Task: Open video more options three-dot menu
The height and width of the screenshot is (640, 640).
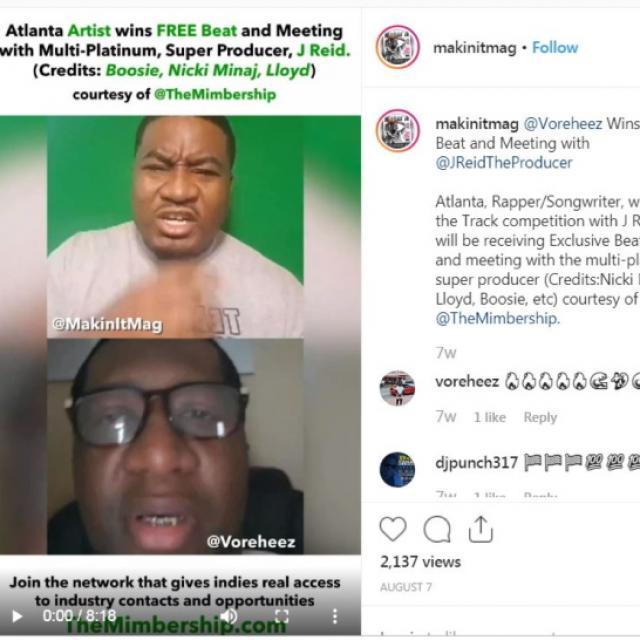Action: 335,616
